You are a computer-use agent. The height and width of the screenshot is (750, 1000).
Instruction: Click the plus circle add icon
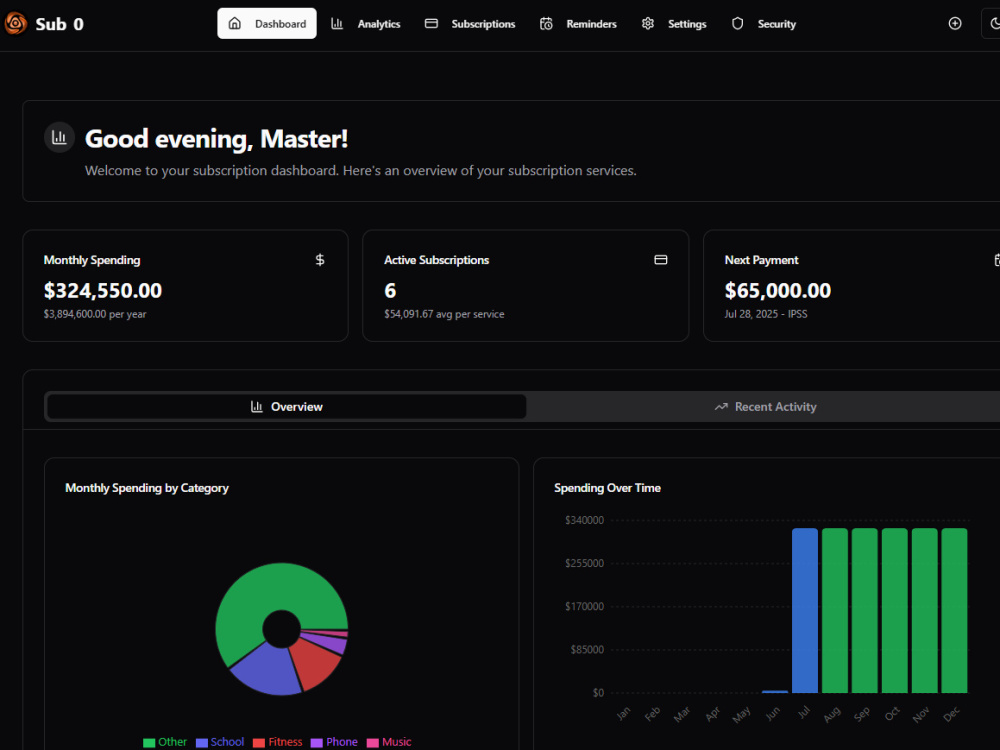point(955,24)
